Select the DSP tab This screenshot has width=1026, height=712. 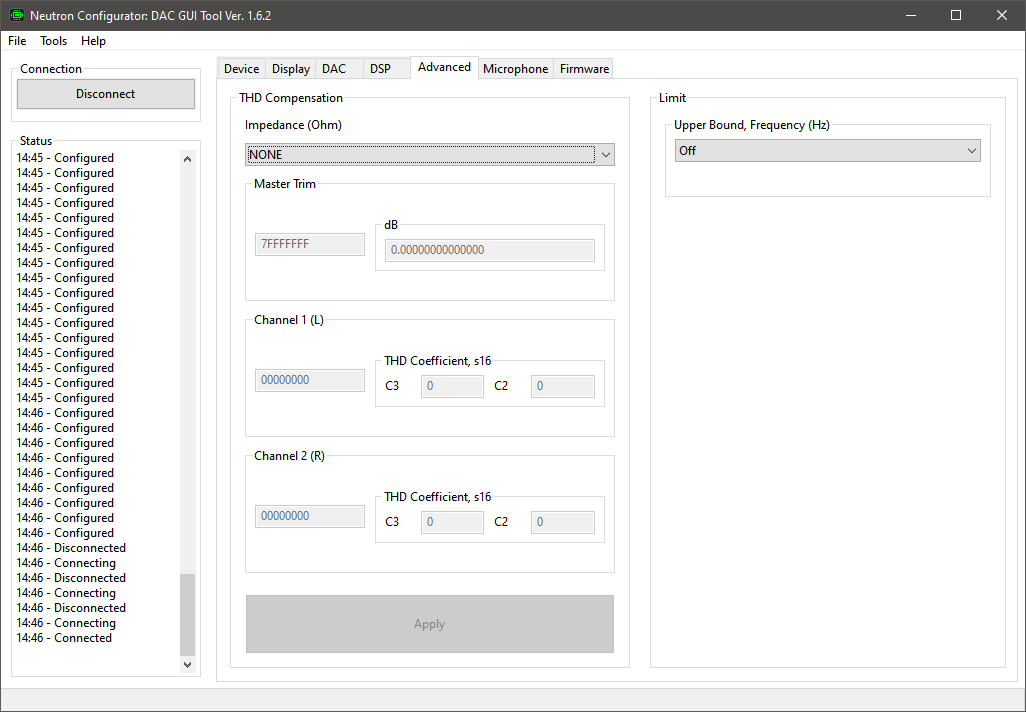(x=380, y=69)
